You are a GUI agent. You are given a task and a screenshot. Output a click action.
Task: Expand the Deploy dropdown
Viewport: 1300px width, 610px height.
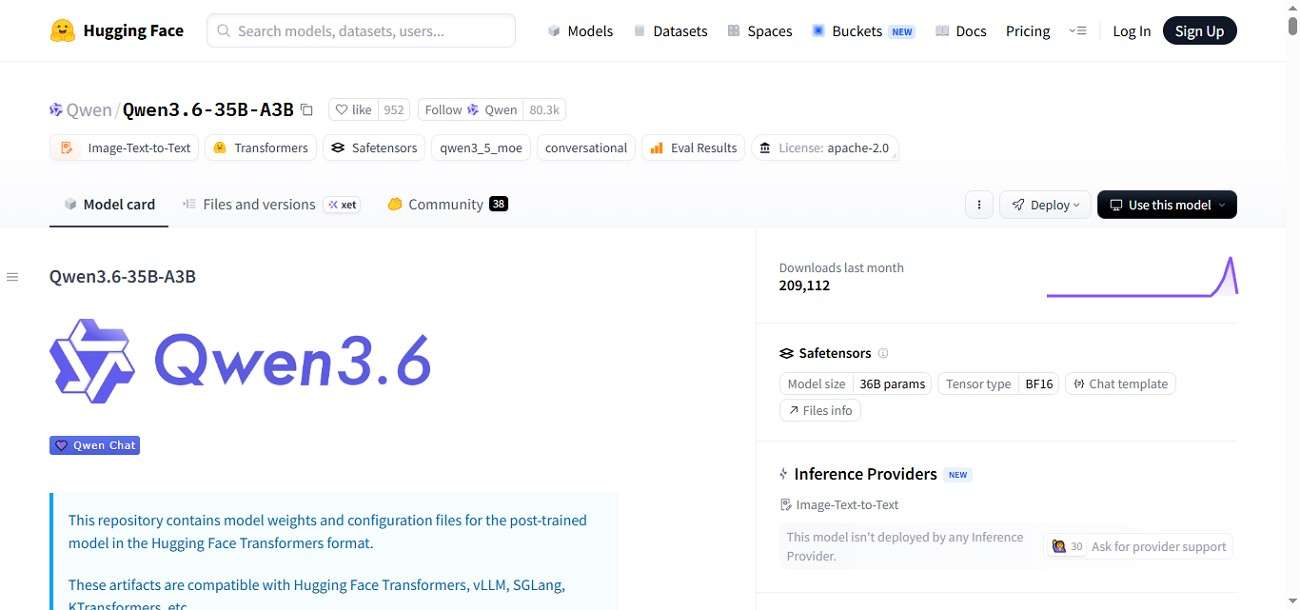pos(1045,205)
